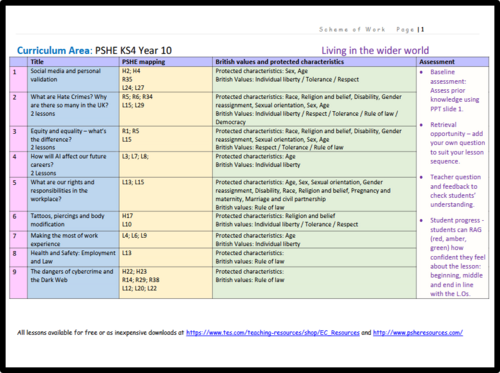This screenshot has width=500, height=373.
Task: Click 'How will AI affect our future careers?' cell
Action: (x=73, y=165)
